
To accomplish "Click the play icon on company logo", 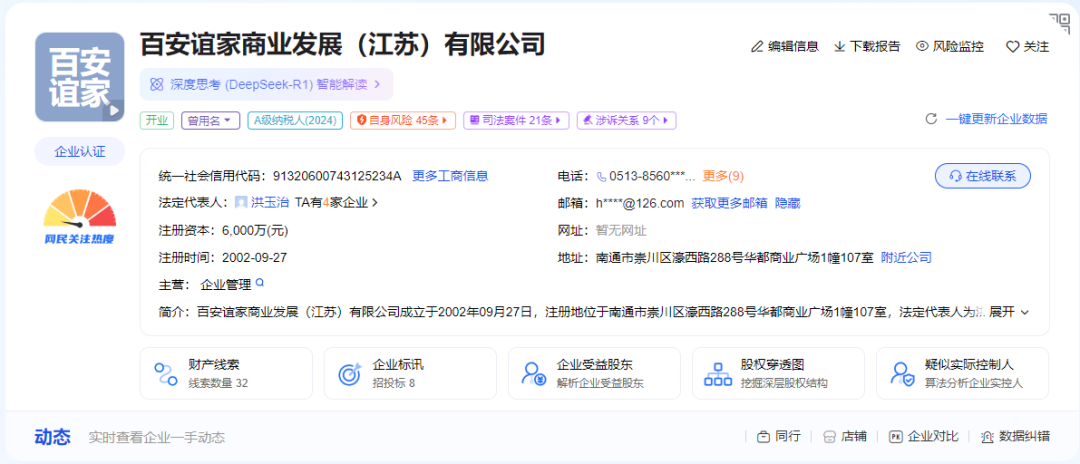I will click(x=114, y=110).
